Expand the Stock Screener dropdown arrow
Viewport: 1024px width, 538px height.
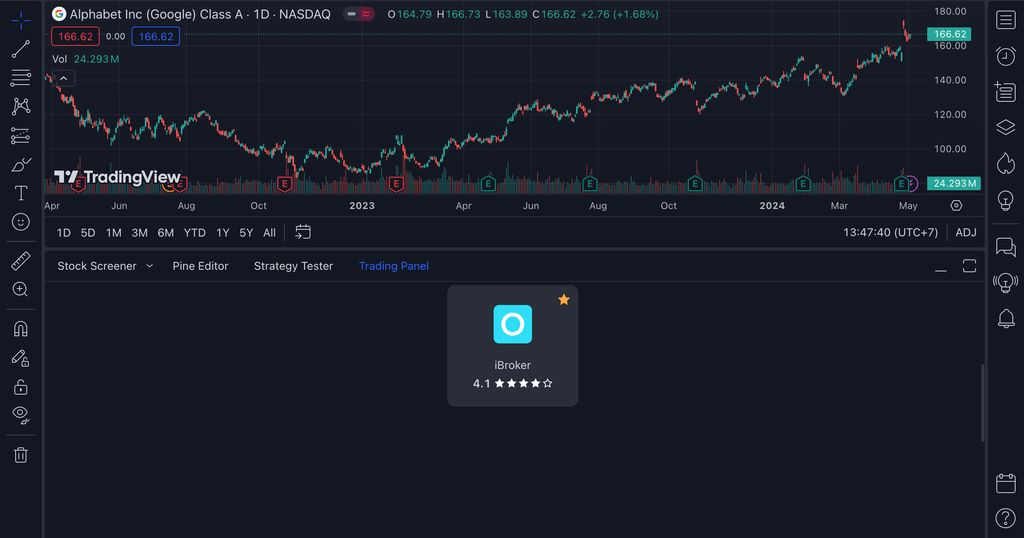pyautogui.click(x=150, y=266)
